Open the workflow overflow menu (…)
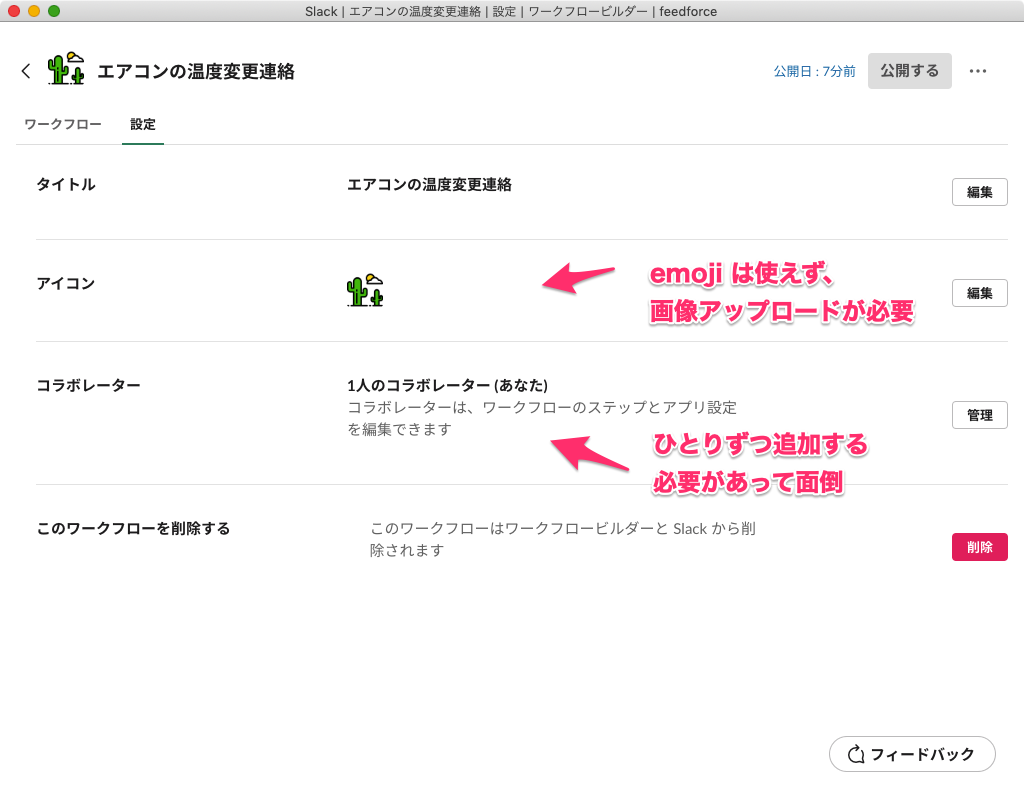The image size is (1024, 804). (978, 70)
